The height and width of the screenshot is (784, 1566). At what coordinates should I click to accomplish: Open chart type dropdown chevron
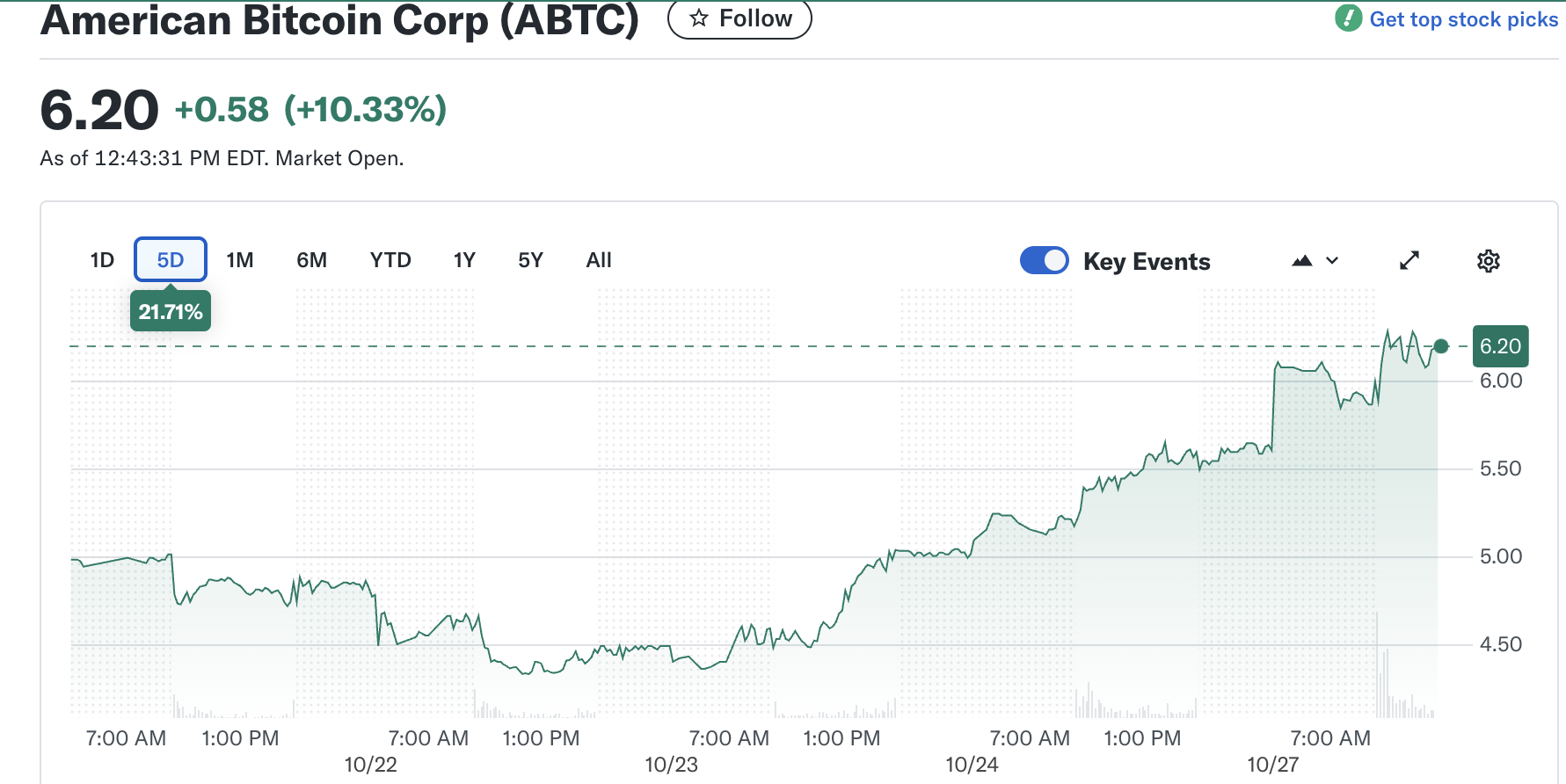(x=1332, y=261)
